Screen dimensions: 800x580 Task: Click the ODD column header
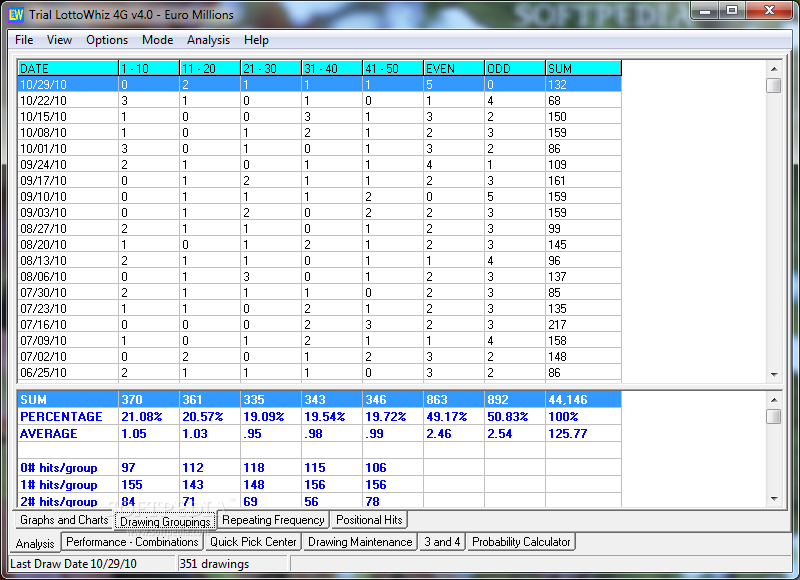[515, 68]
